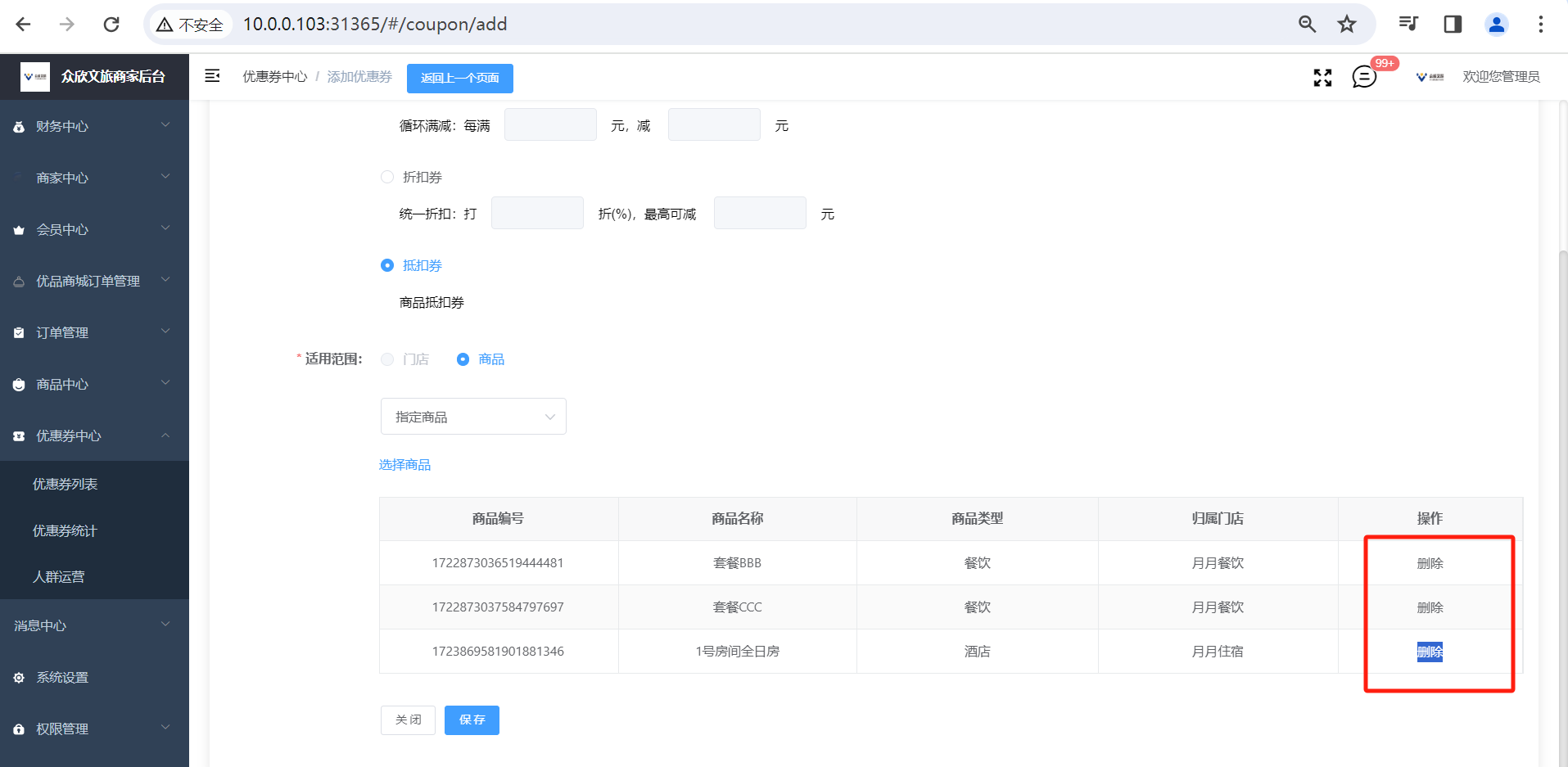
Task: Click the 统一折扣 打 input field
Action: (537, 213)
